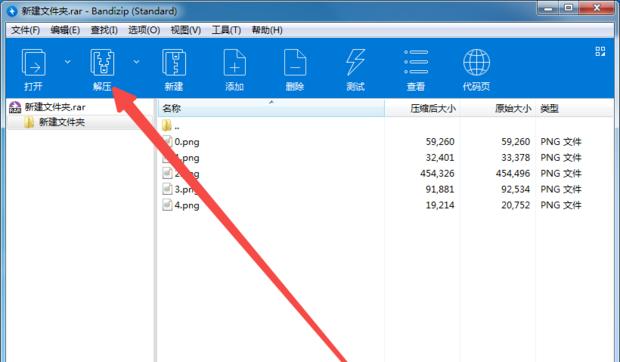Select the 新建文件夹 folder in the tree
The width and height of the screenshot is (620, 362).
[x=62, y=122]
